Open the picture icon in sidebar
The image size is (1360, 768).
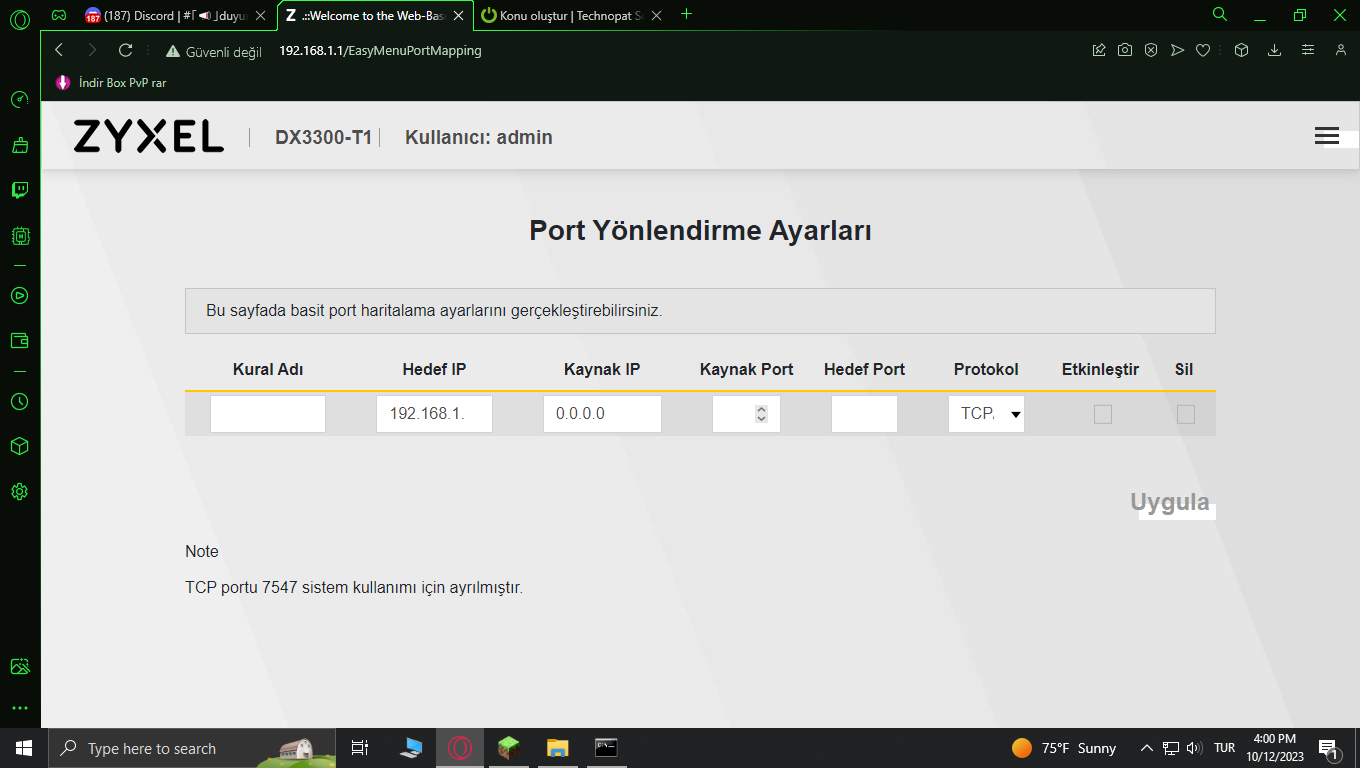pos(19,666)
